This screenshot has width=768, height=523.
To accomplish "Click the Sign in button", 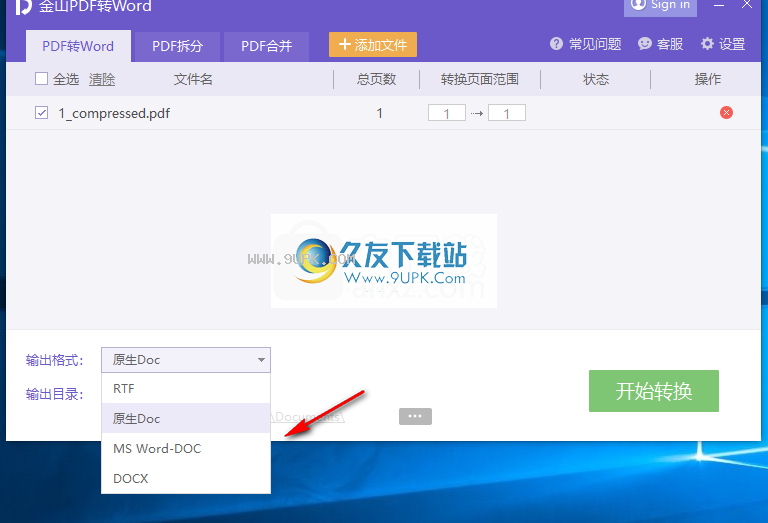I will click(x=660, y=6).
